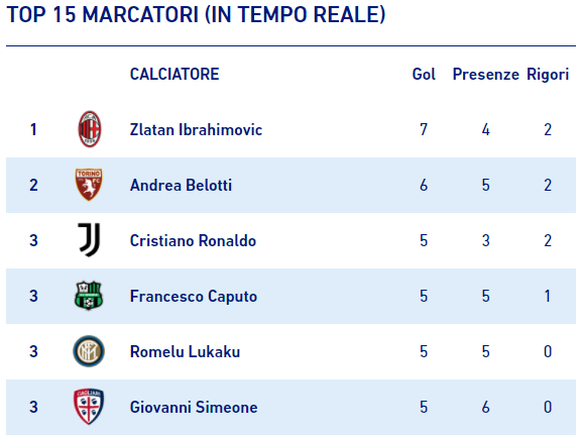Sort by the Rigori column header

[x=547, y=75]
